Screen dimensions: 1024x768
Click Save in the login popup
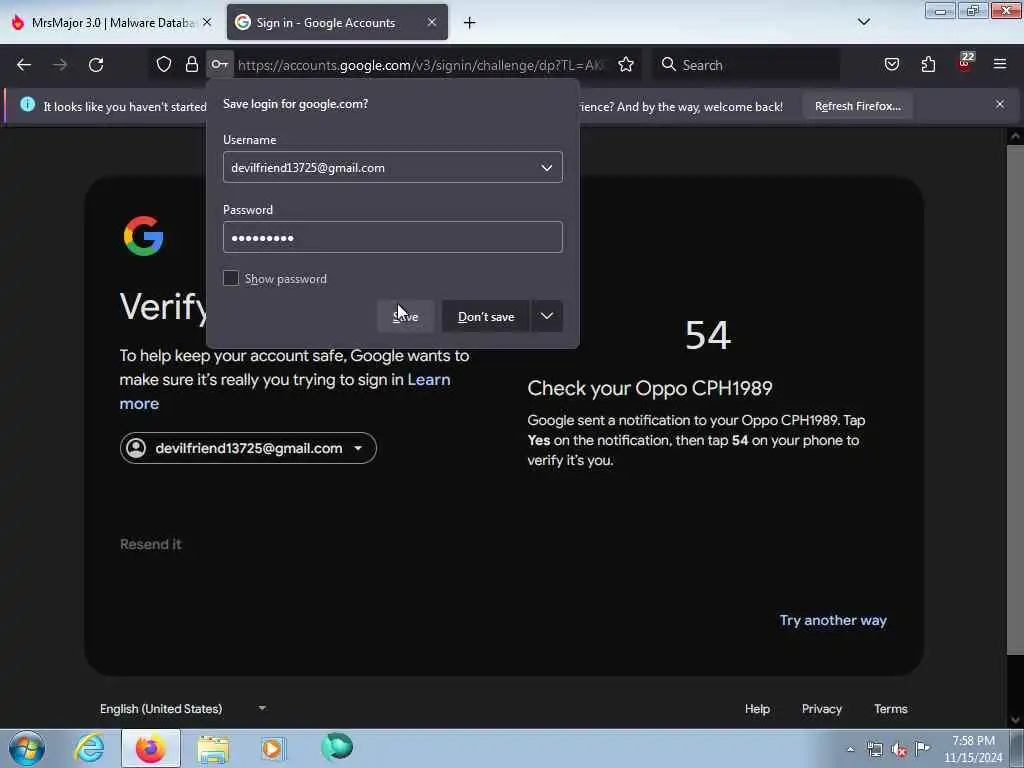coord(406,317)
